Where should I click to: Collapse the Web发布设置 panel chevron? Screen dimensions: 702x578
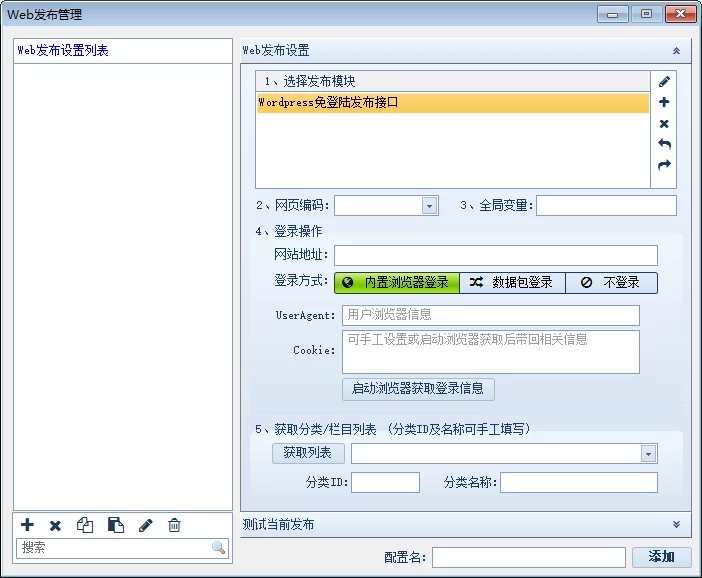[x=676, y=51]
